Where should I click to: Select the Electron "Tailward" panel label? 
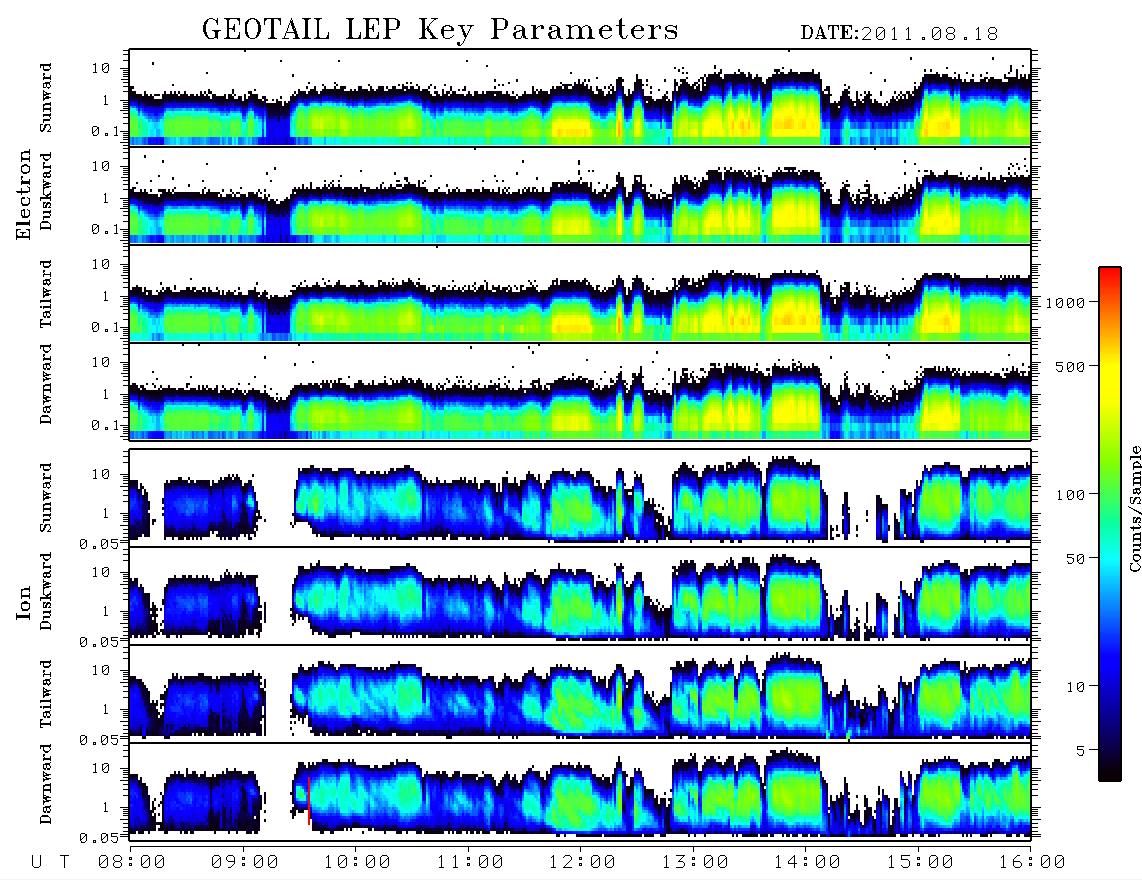46,293
